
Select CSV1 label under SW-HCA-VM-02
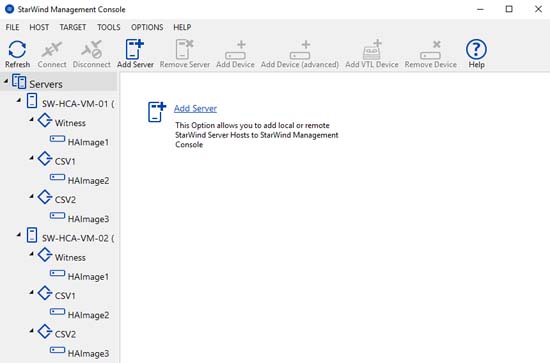[65, 296]
